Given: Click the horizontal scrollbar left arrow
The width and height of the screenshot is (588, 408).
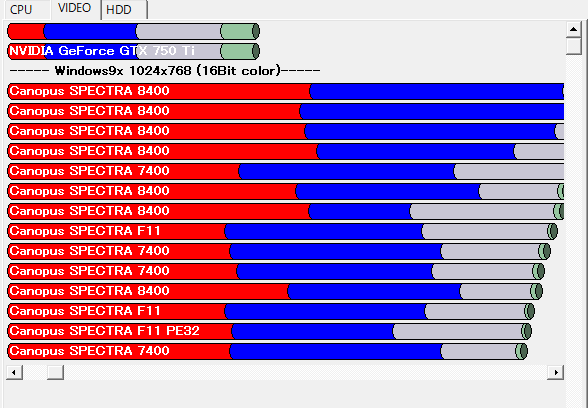Looking at the screenshot, I should coord(14,372).
